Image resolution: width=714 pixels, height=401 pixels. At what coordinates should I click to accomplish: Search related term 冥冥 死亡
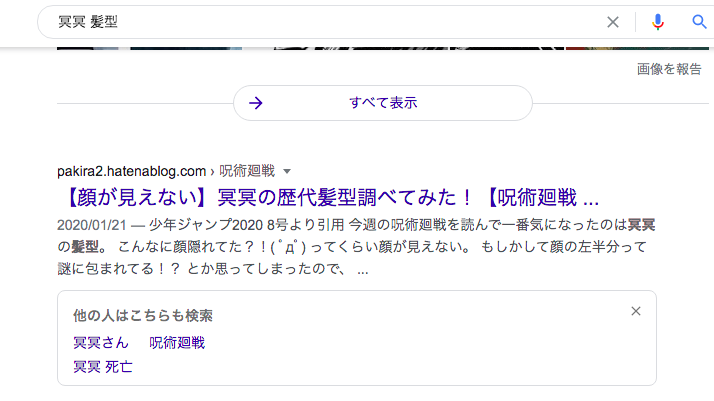coord(103,367)
